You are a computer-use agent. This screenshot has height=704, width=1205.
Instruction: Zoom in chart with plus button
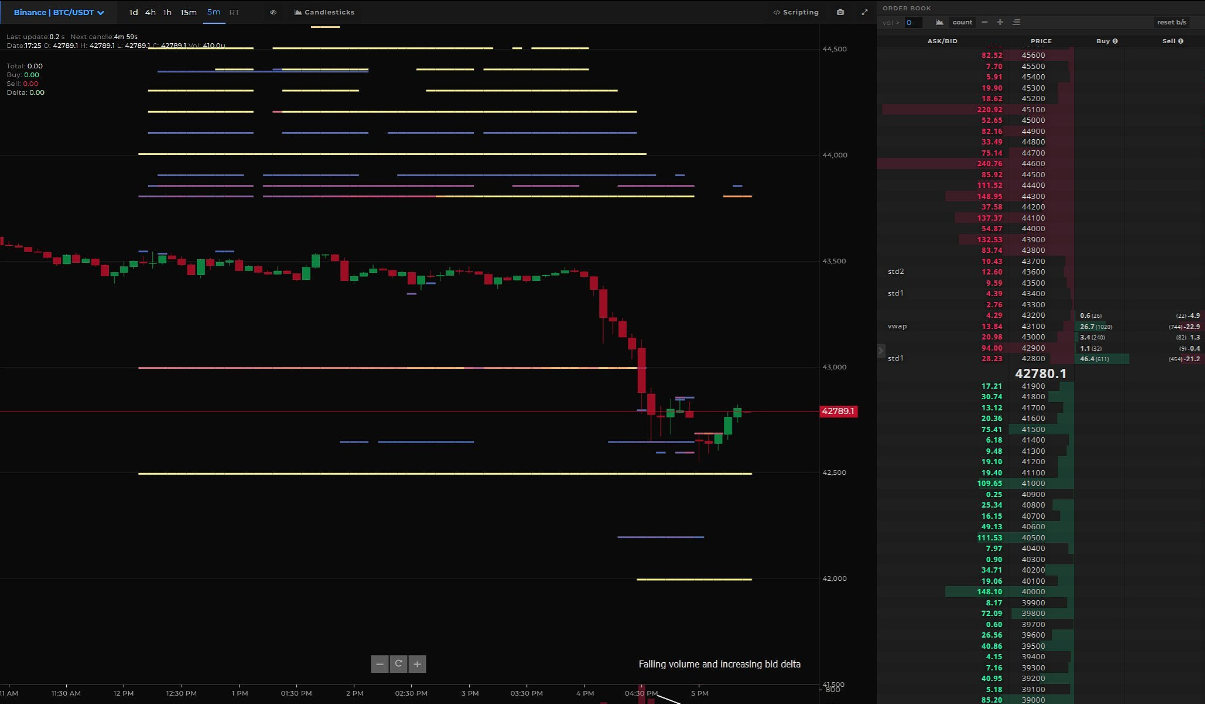[x=417, y=663]
